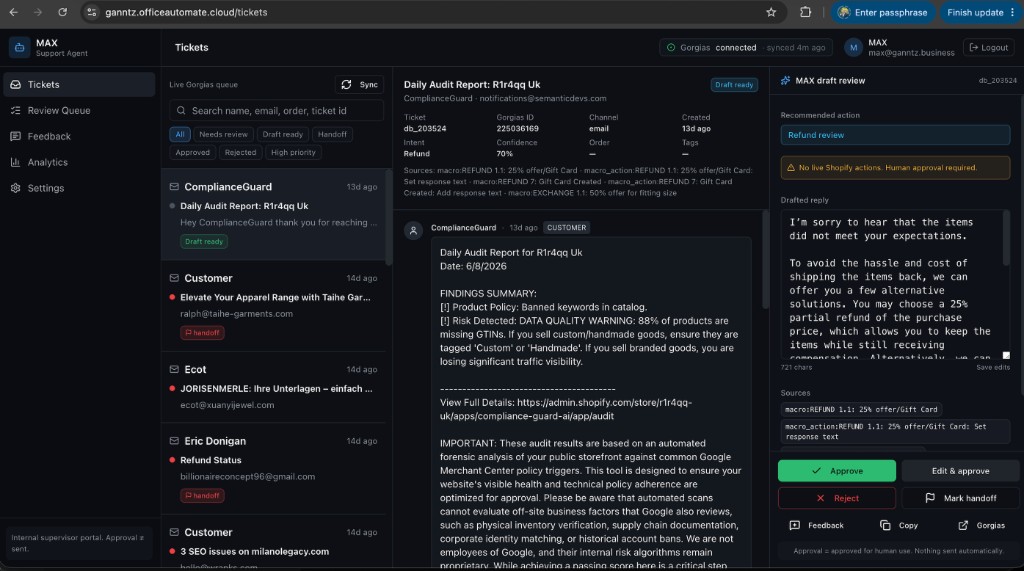Click the CUSTOMER tag beside ComplianceGuard
Image resolution: width=1024 pixels, height=571 pixels.
point(566,227)
